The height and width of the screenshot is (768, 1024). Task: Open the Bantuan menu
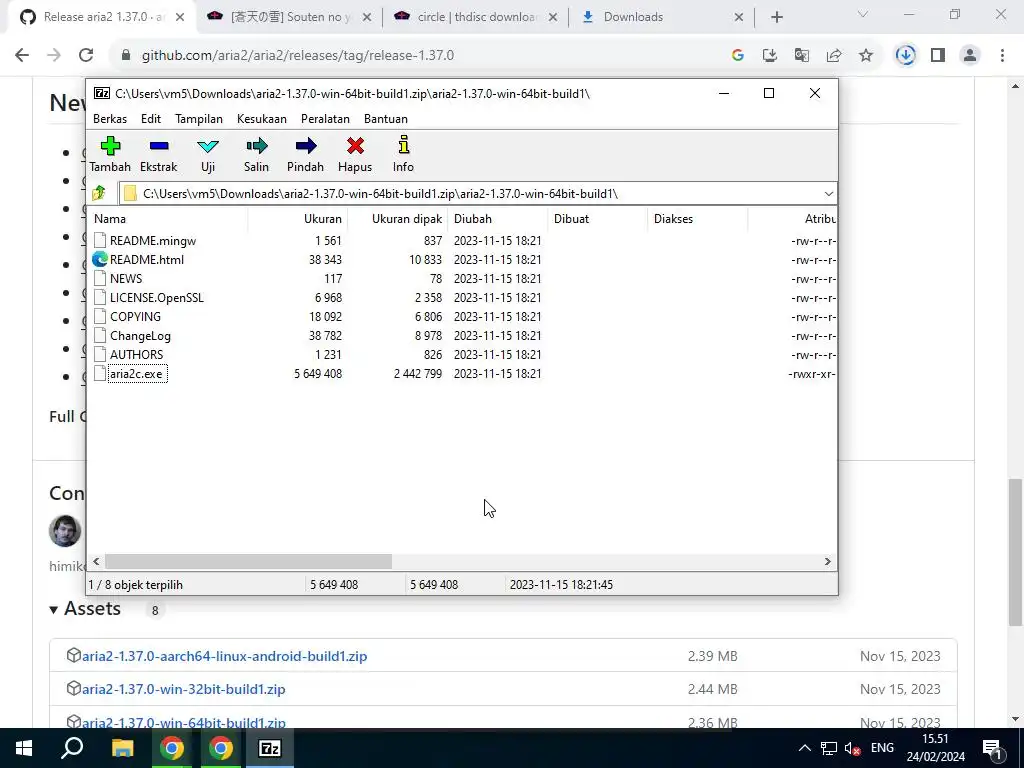(386, 119)
